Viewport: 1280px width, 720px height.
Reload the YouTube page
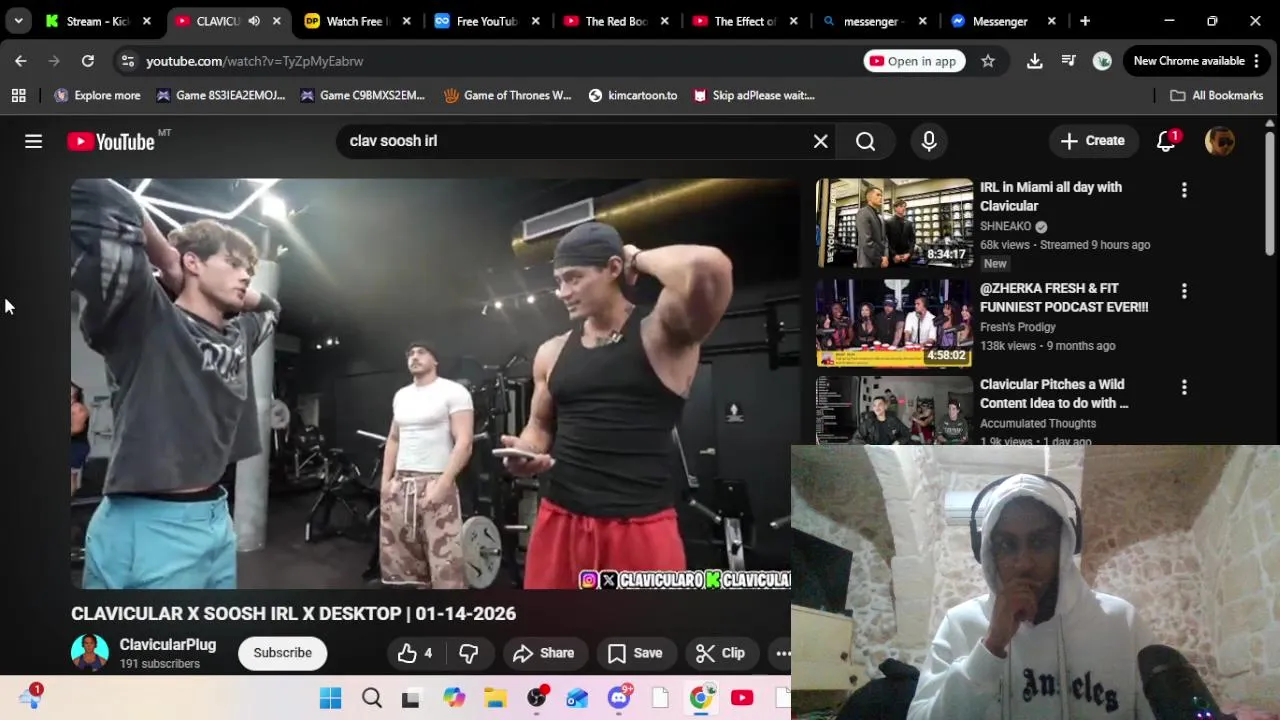click(88, 61)
